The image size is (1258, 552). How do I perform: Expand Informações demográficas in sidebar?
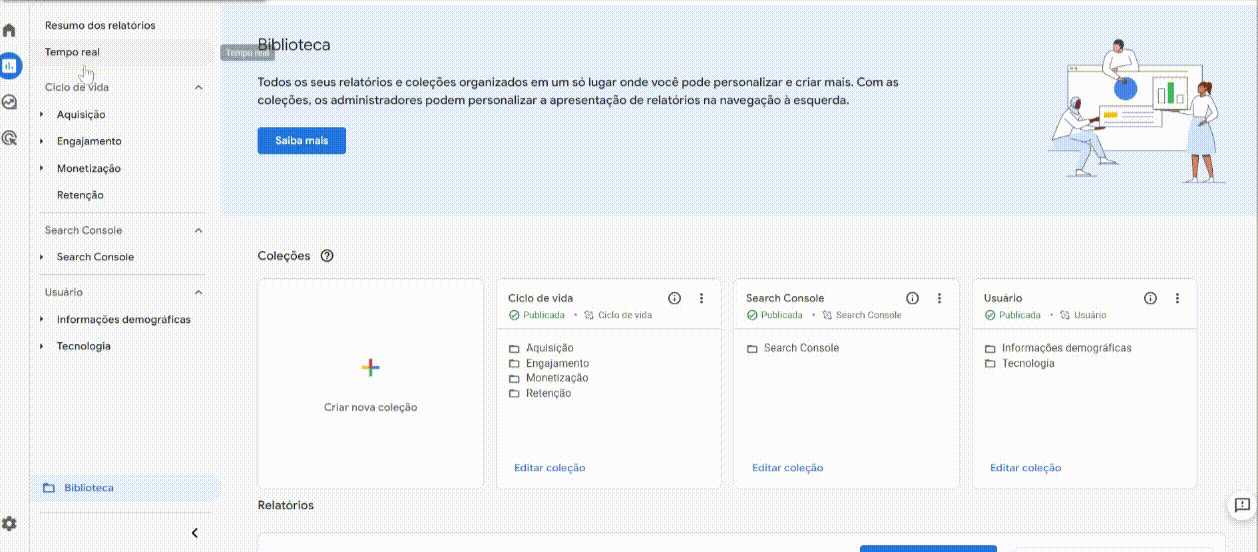coord(42,320)
